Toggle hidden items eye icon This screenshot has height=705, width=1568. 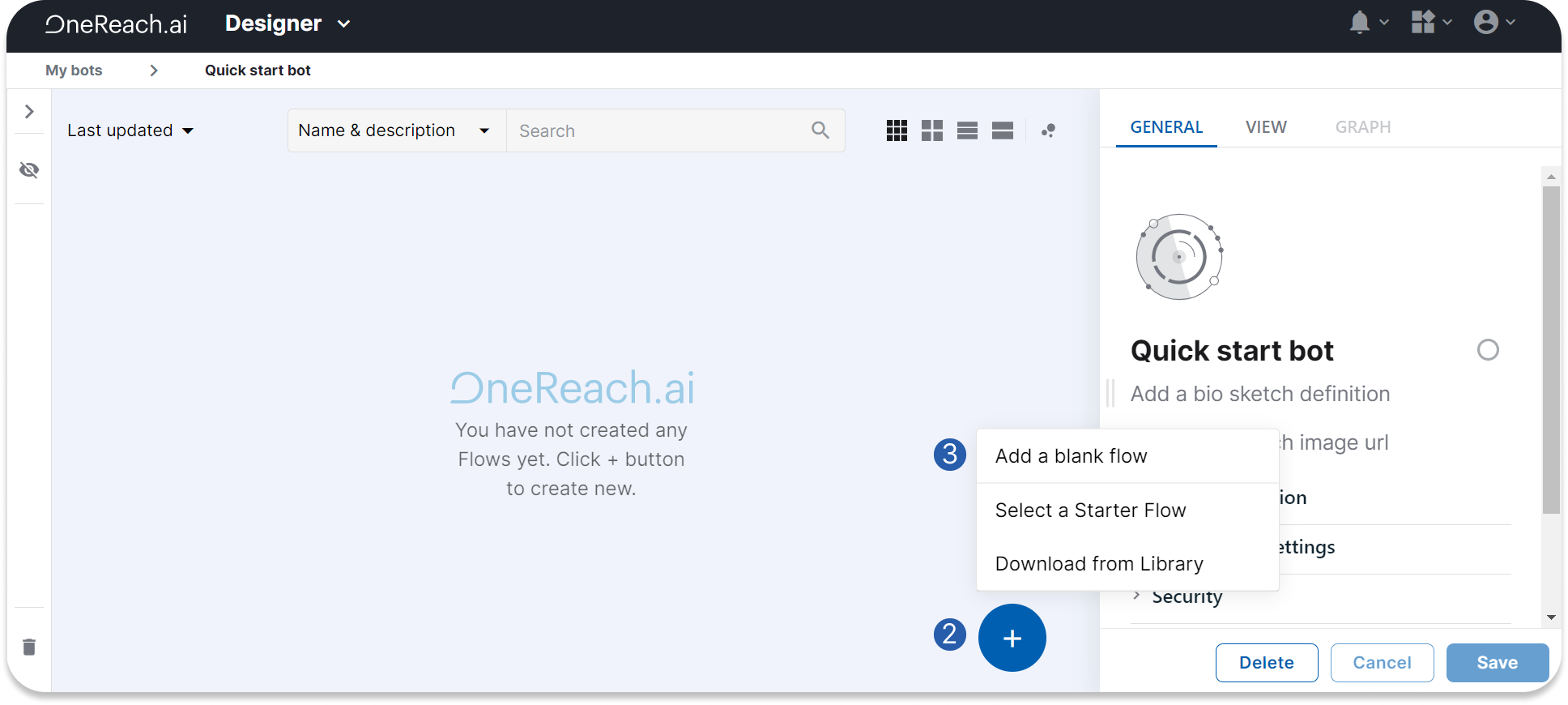pos(29,170)
